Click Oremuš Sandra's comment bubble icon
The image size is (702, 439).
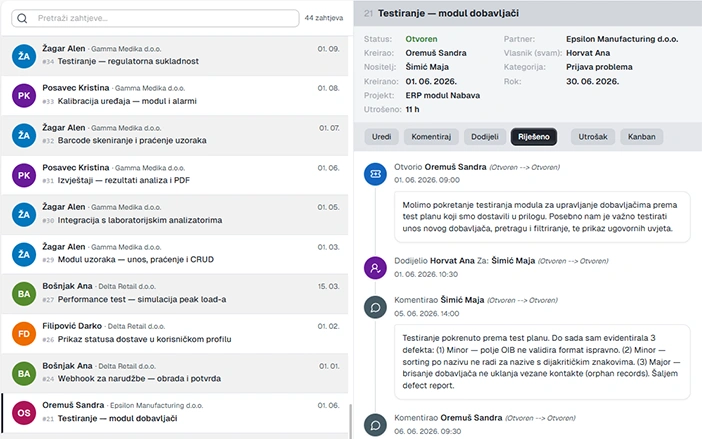point(375,423)
